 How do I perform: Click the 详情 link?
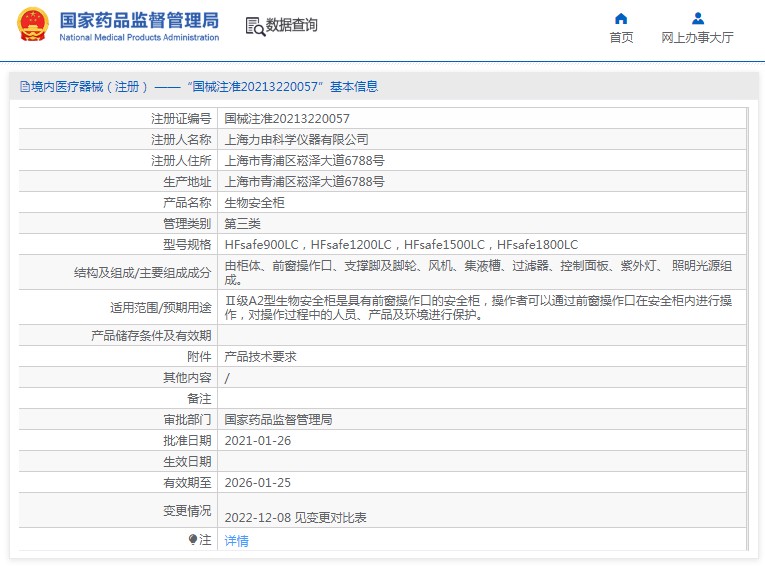pyautogui.click(x=236, y=541)
